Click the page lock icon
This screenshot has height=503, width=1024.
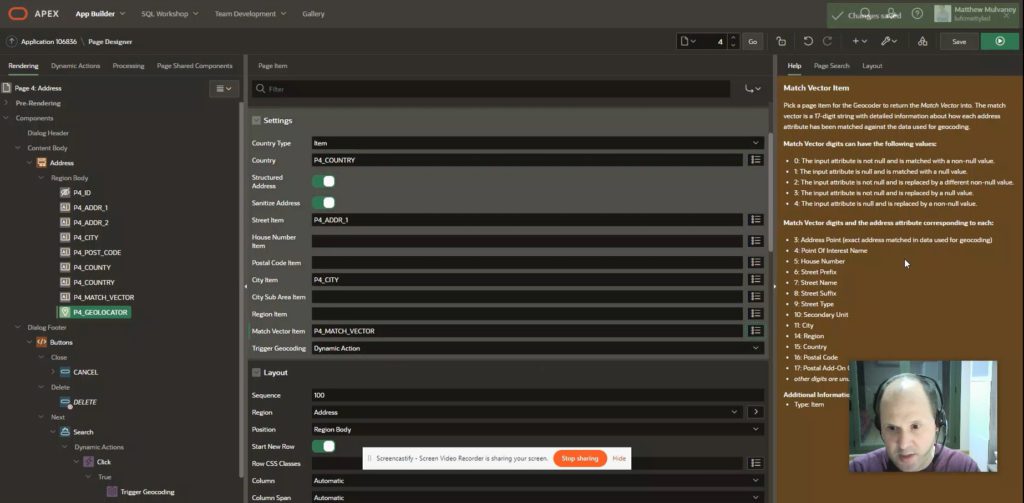coord(781,41)
